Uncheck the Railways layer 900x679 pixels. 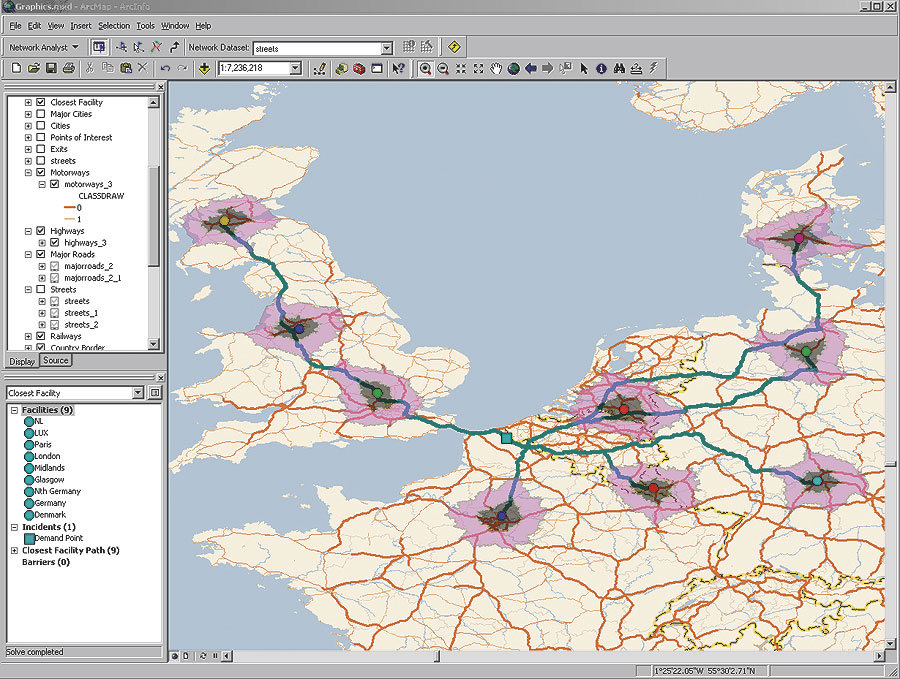[40, 336]
